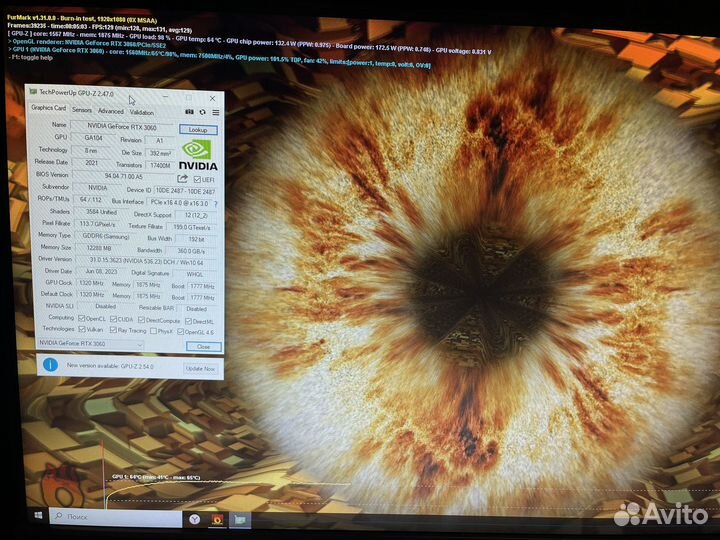720x540 pixels.
Task: Toggle the UEFI checkbox
Action: coord(197,180)
